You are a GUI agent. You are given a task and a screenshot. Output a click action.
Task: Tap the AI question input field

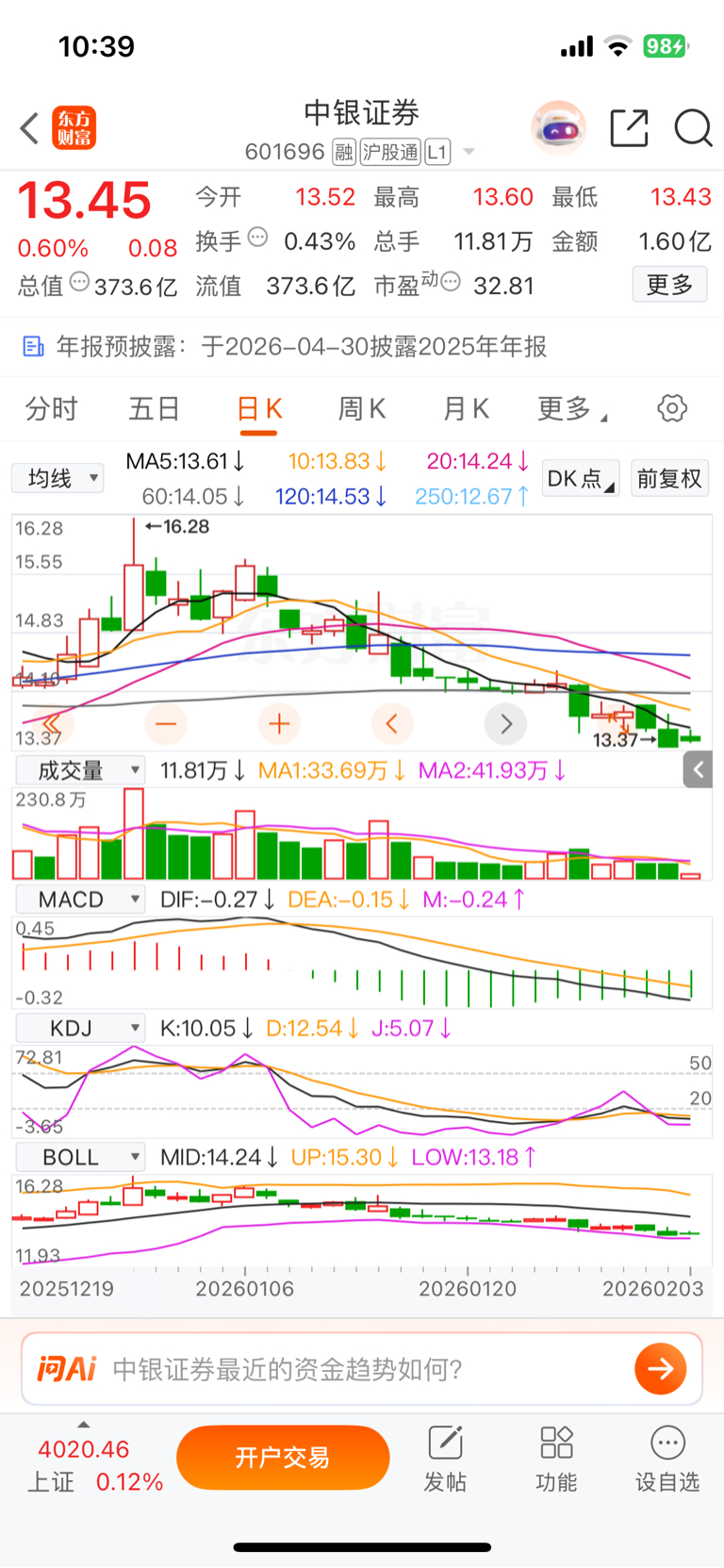click(x=362, y=1368)
